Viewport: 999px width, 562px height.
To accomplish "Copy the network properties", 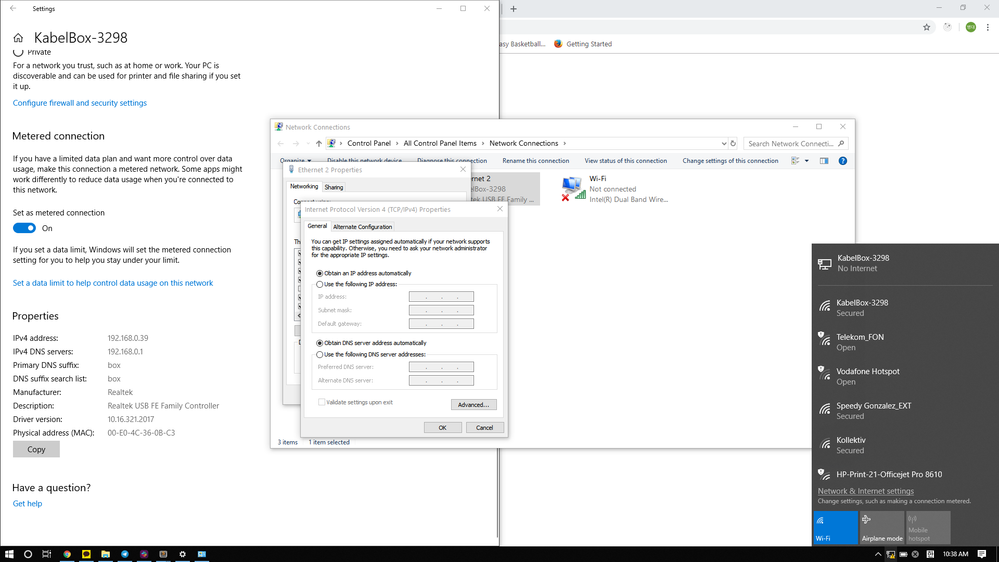I will point(36,449).
